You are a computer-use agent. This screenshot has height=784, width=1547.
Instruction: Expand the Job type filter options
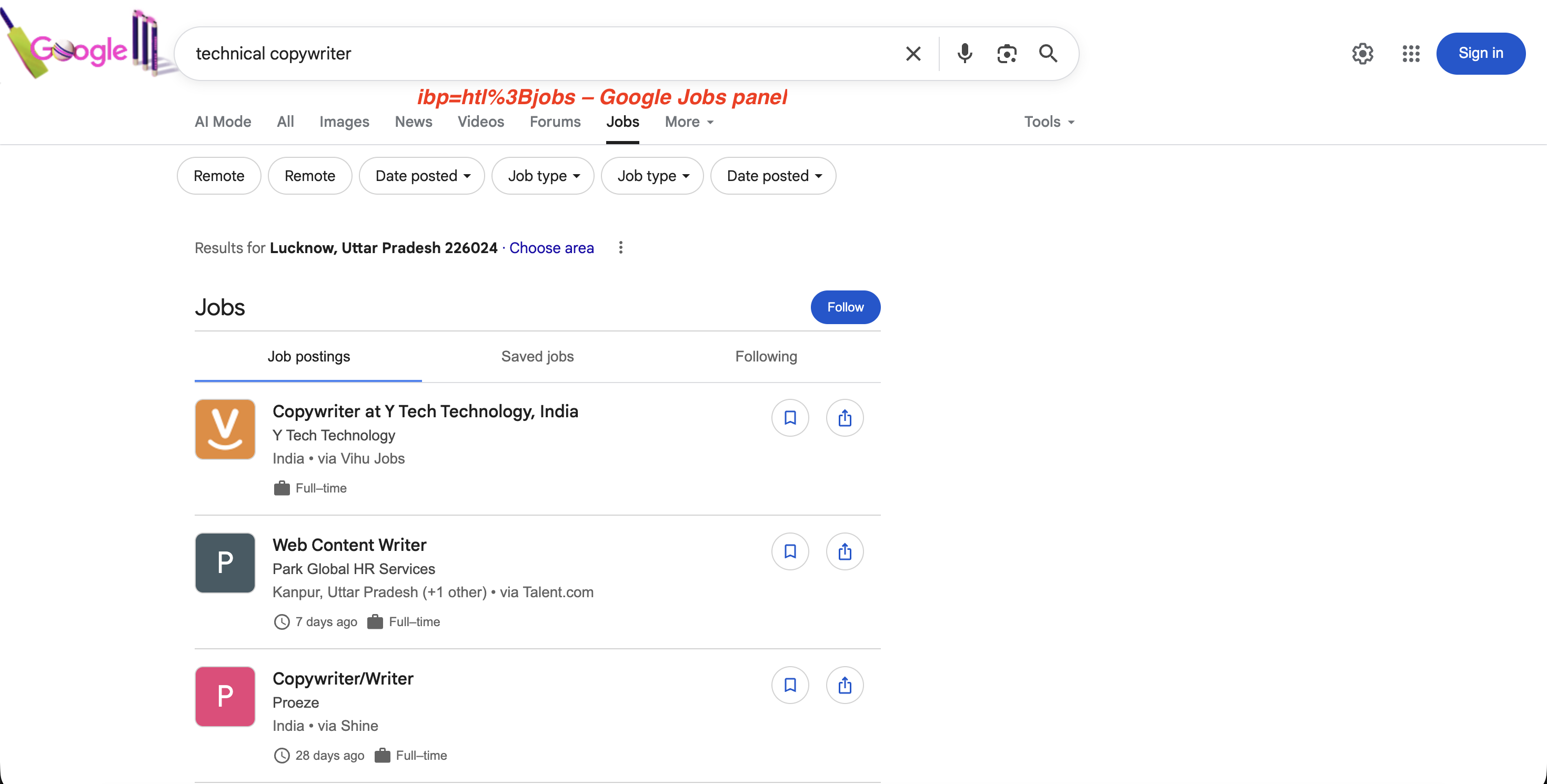[x=543, y=175]
